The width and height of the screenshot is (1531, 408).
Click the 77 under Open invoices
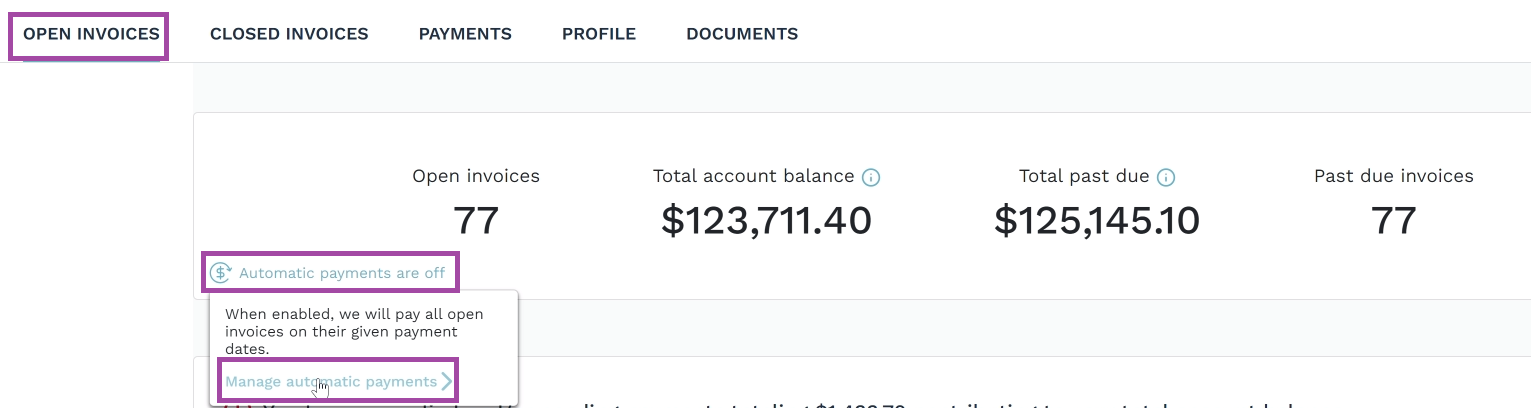click(x=476, y=221)
